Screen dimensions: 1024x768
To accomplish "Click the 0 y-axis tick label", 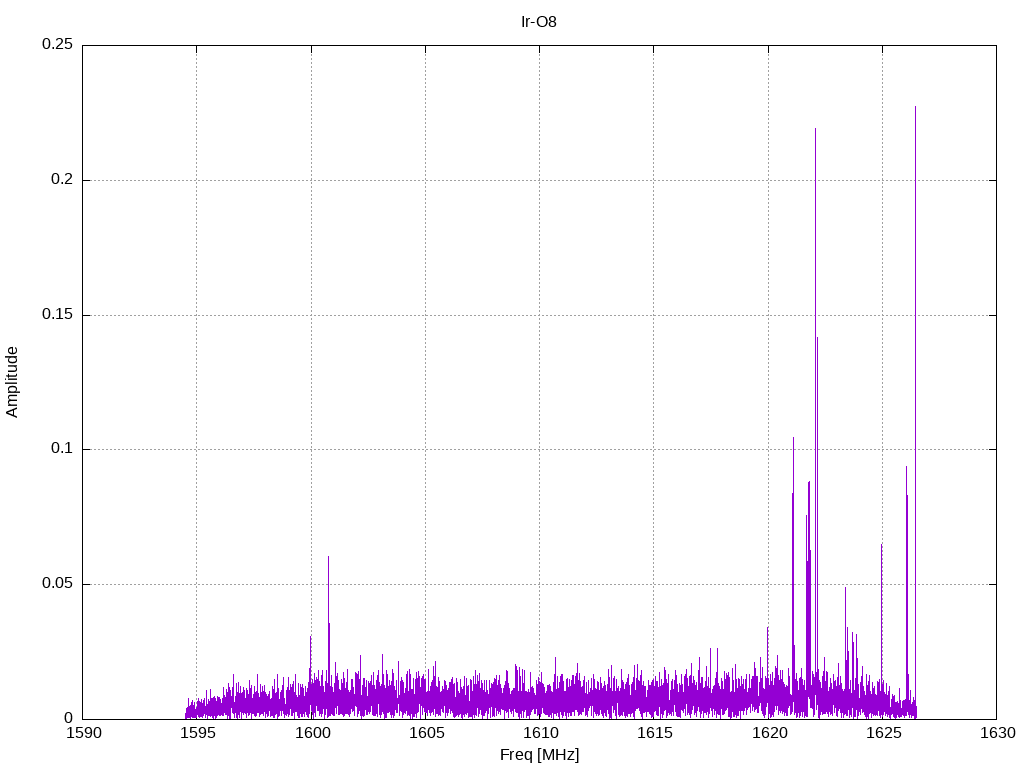I will (69, 718).
